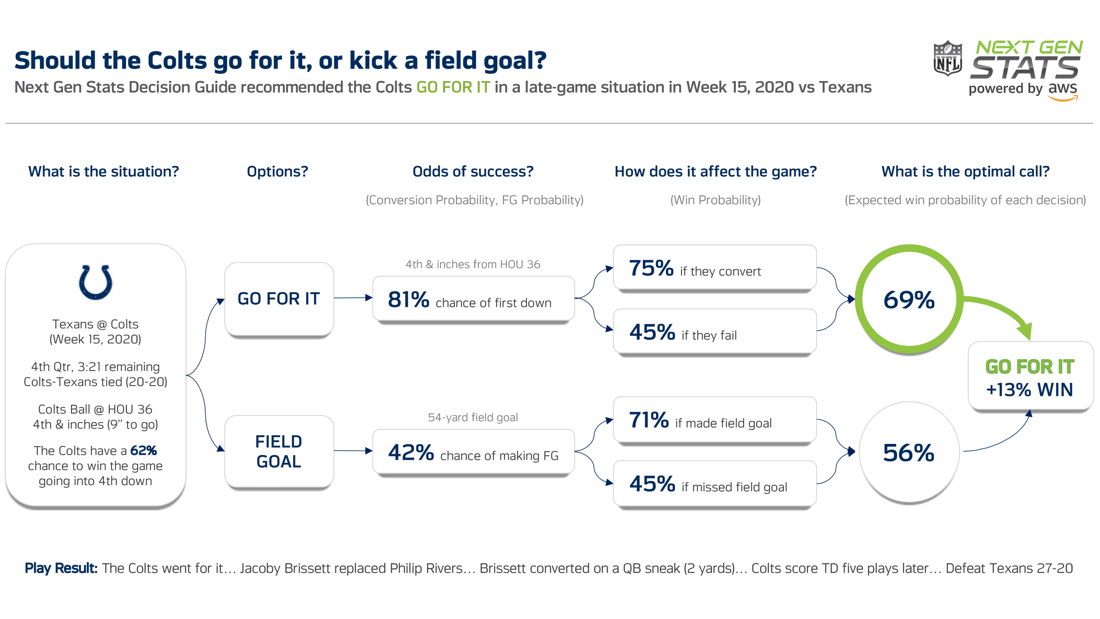Click the 'What is the optimal call?' heading
Image resolution: width=1100 pixels, height=619 pixels.
(965, 172)
